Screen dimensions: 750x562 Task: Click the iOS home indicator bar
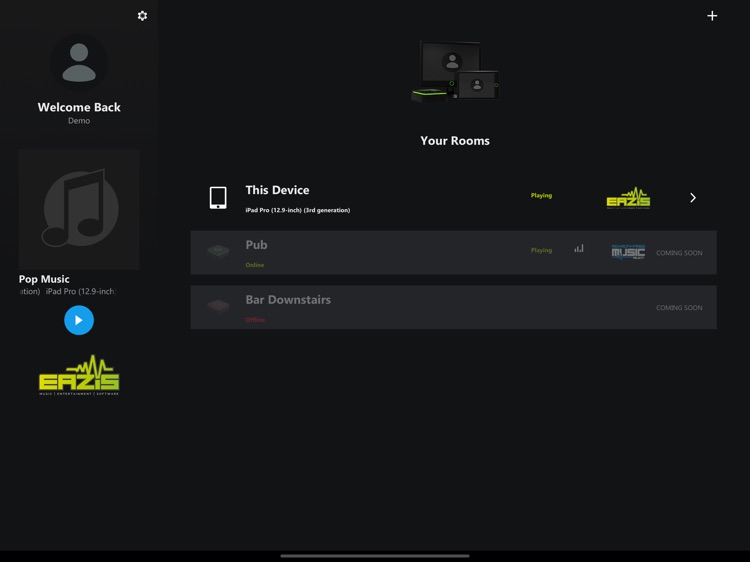pos(375,556)
